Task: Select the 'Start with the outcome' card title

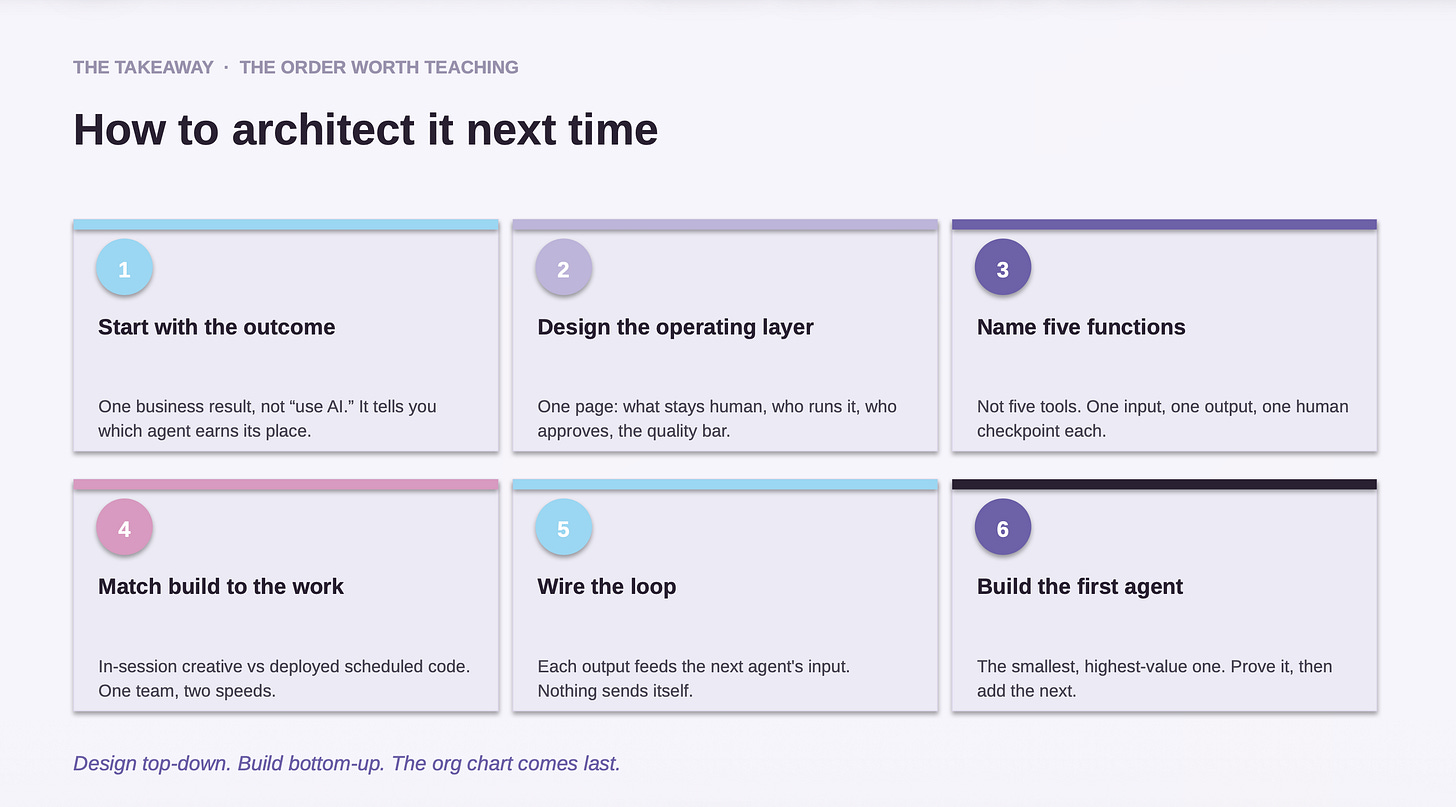Action: pyautogui.click(x=217, y=327)
